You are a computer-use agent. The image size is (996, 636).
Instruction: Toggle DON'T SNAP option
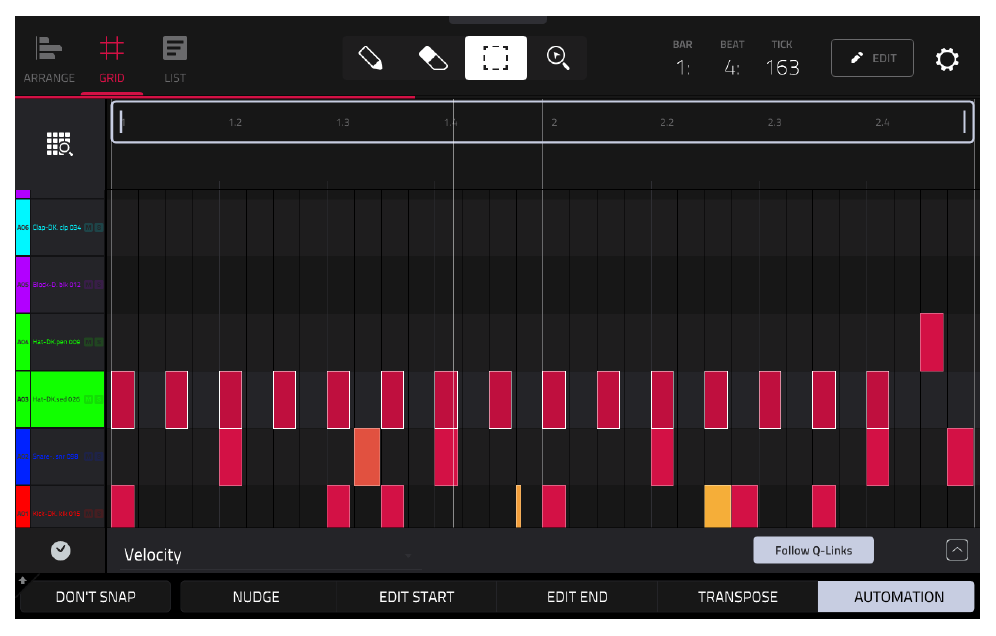tap(95, 597)
